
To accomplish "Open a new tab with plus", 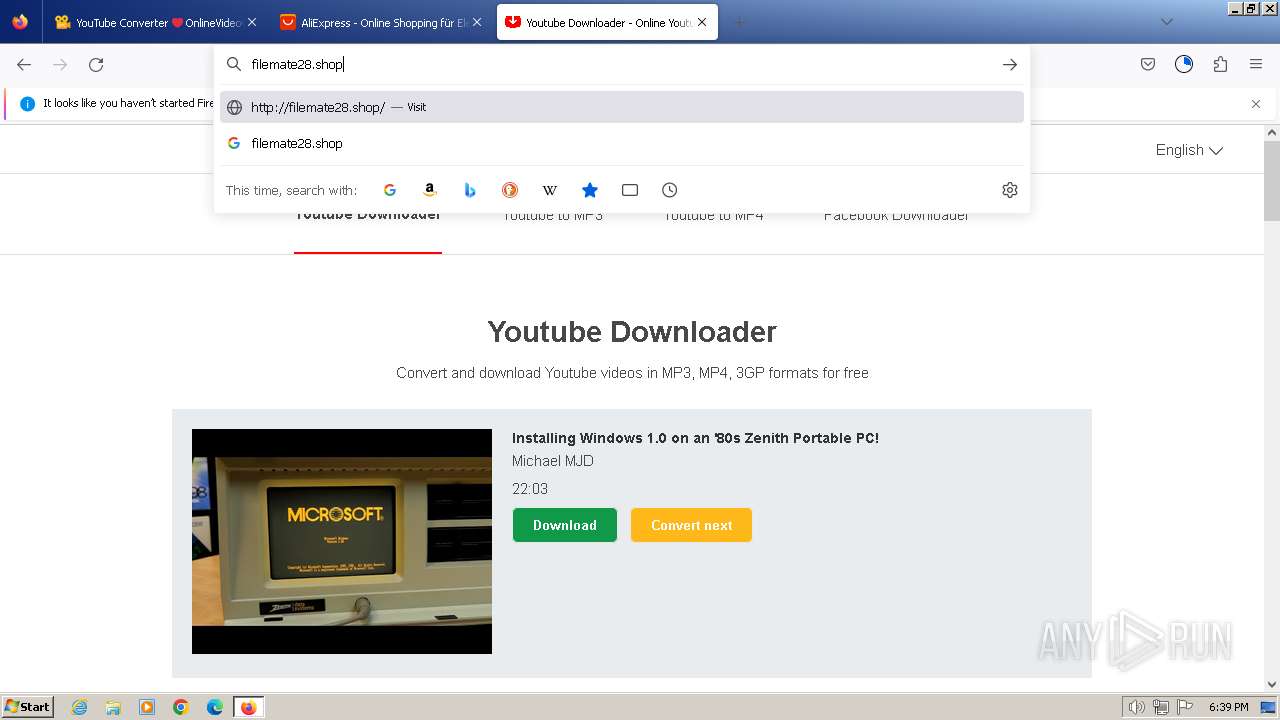I will 739,22.
